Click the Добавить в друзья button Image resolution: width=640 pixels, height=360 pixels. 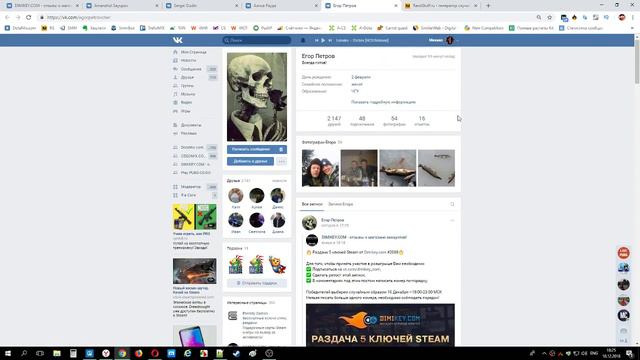[250, 161]
